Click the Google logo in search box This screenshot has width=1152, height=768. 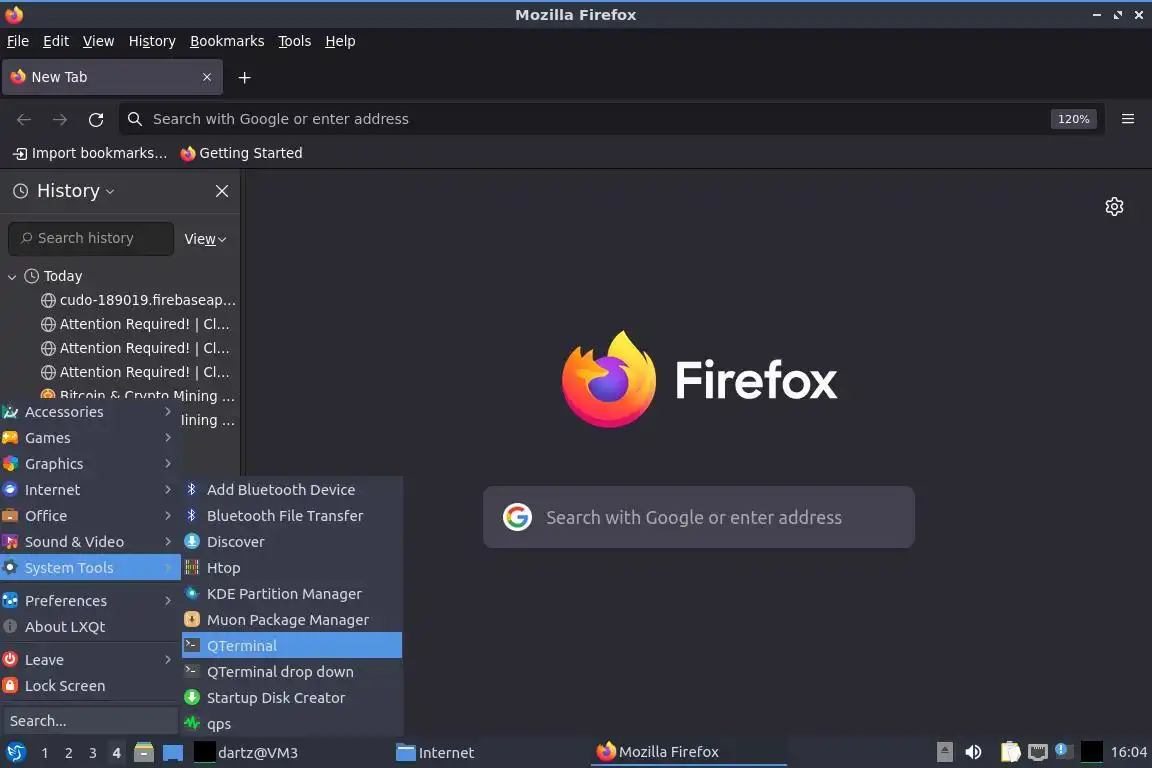pyautogui.click(x=517, y=517)
